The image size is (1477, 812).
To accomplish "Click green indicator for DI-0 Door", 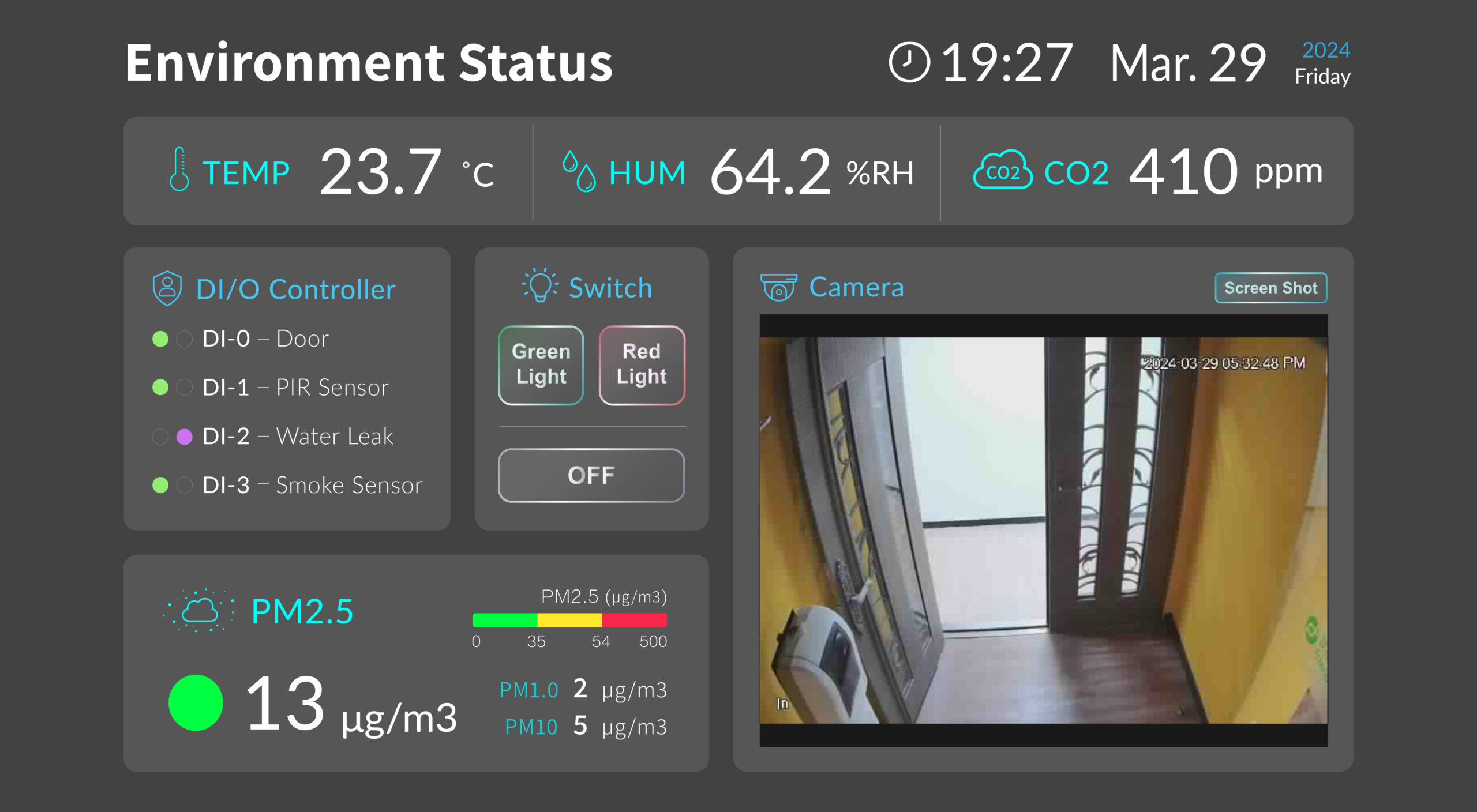I will point(160,339).
